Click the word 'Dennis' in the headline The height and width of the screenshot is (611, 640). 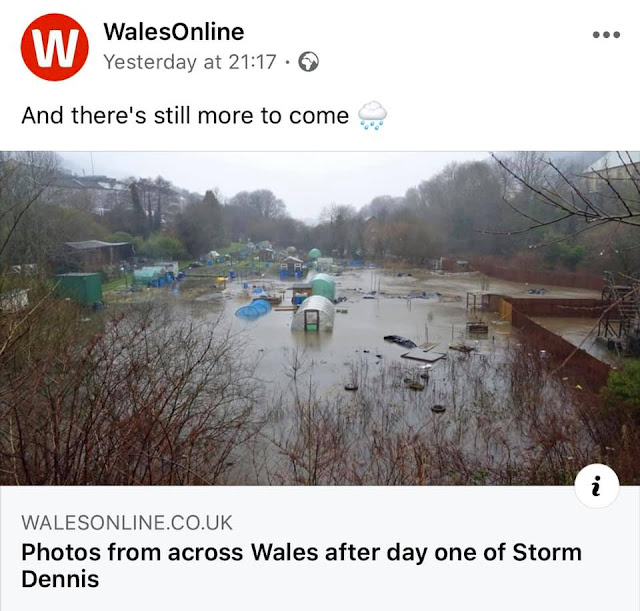coord(60,579)
